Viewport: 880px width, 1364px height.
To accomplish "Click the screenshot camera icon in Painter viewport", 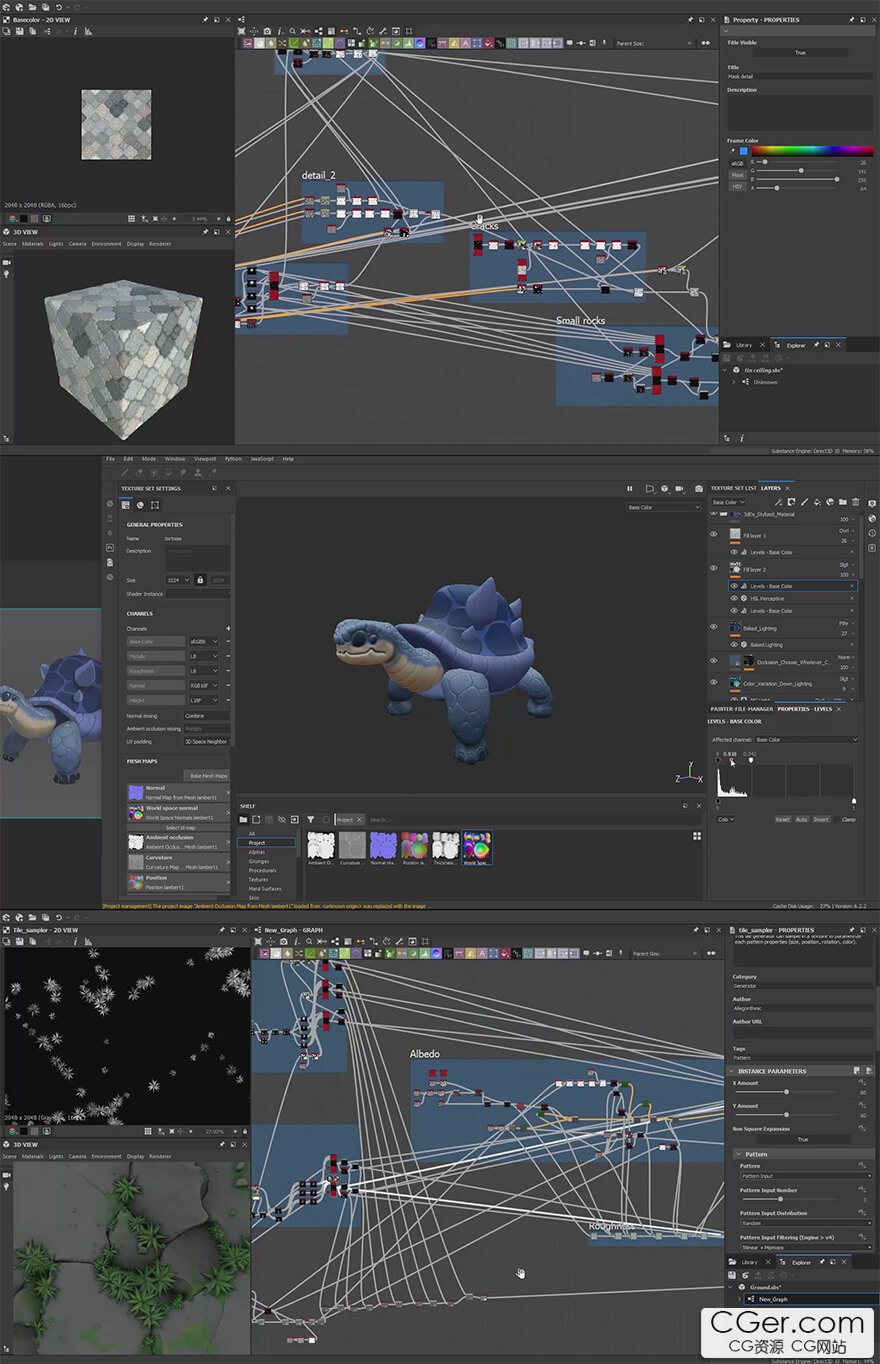I will [699, 489].
